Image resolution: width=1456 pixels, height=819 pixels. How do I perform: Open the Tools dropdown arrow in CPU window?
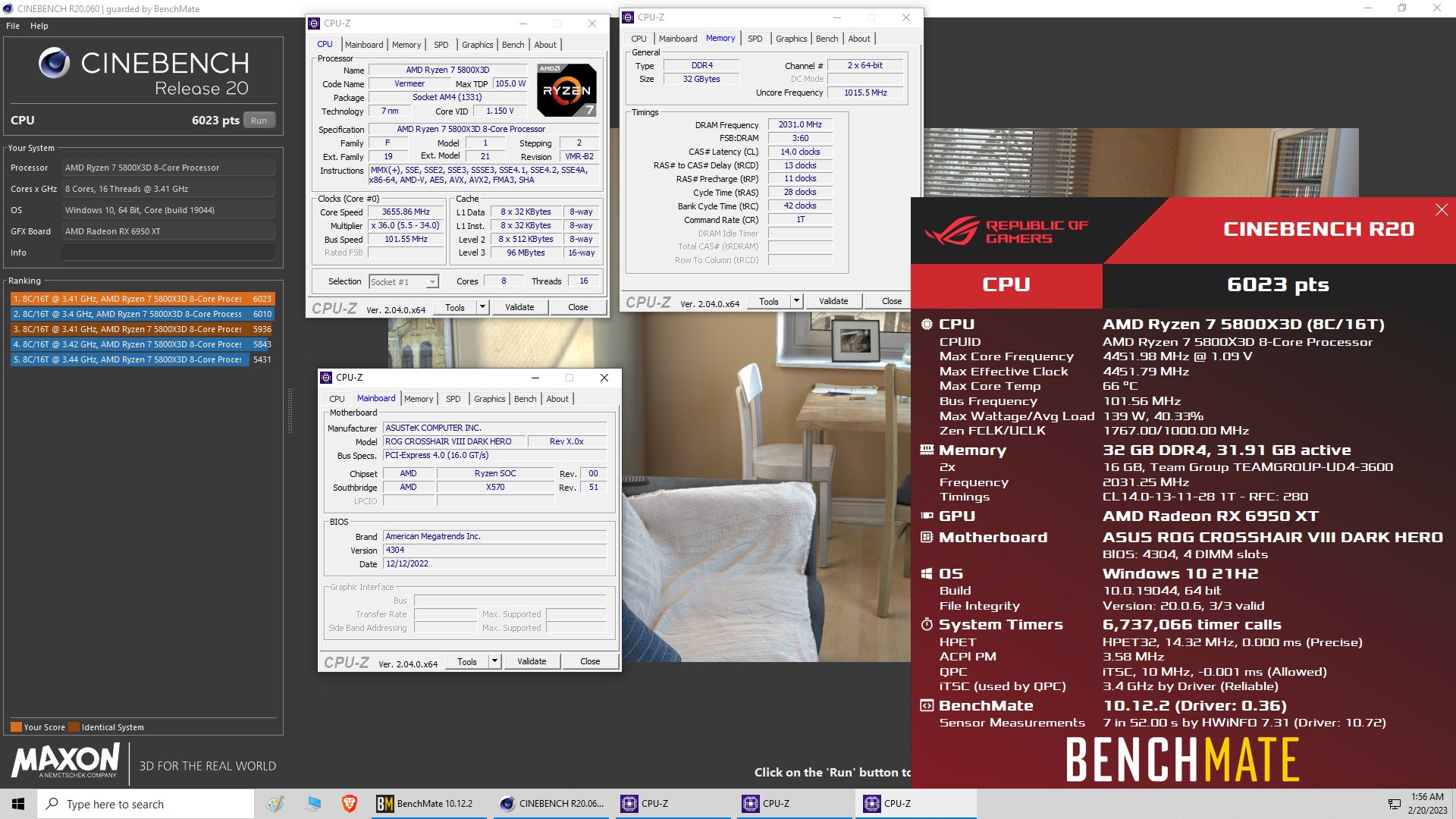pyautogui.click(x=482, y=307)
